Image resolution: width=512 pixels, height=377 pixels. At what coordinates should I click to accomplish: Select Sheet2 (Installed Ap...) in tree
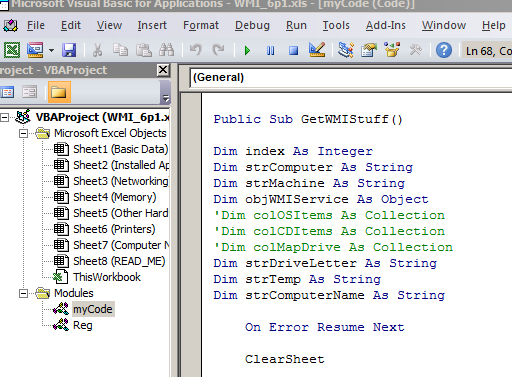(121, 165)
